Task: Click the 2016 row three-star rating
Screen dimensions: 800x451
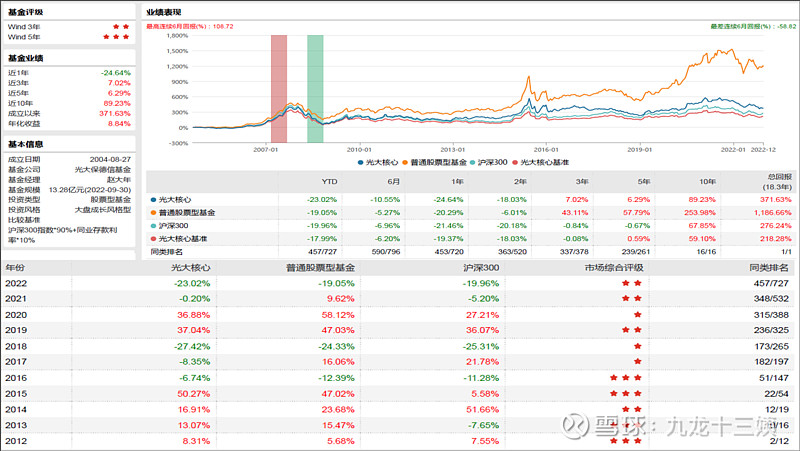Action: (x=626, y=378)
